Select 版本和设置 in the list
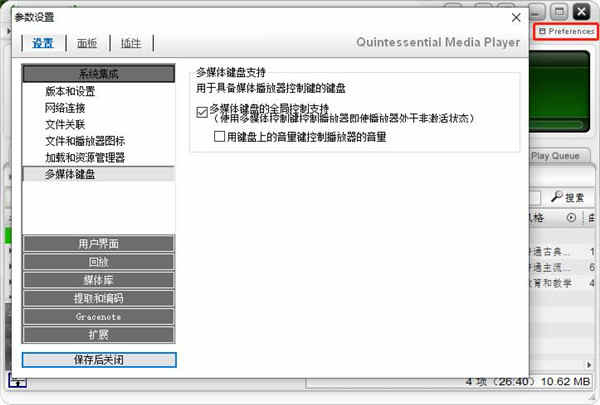 [x=70, y=91]
